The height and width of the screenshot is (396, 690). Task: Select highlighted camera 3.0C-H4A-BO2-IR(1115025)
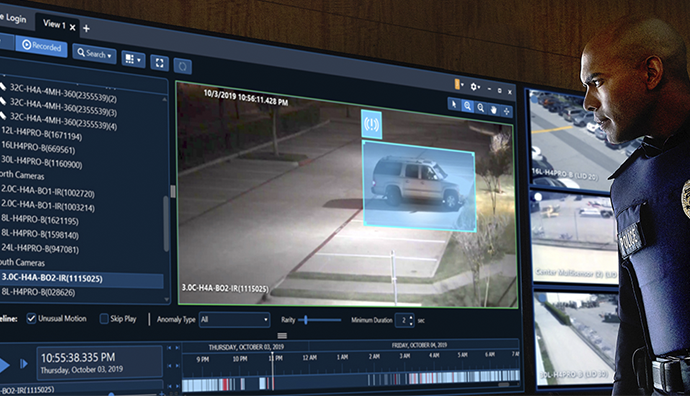click(x=81, y=279)
